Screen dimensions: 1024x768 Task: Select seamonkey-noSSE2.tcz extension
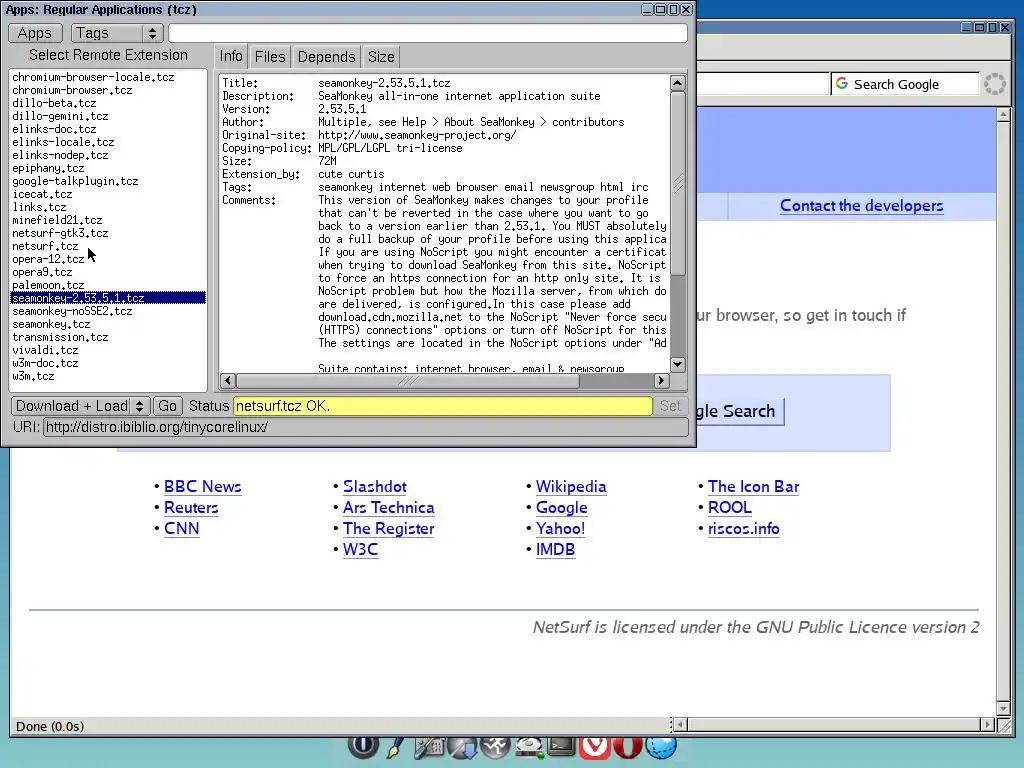[x=108, y=311]
